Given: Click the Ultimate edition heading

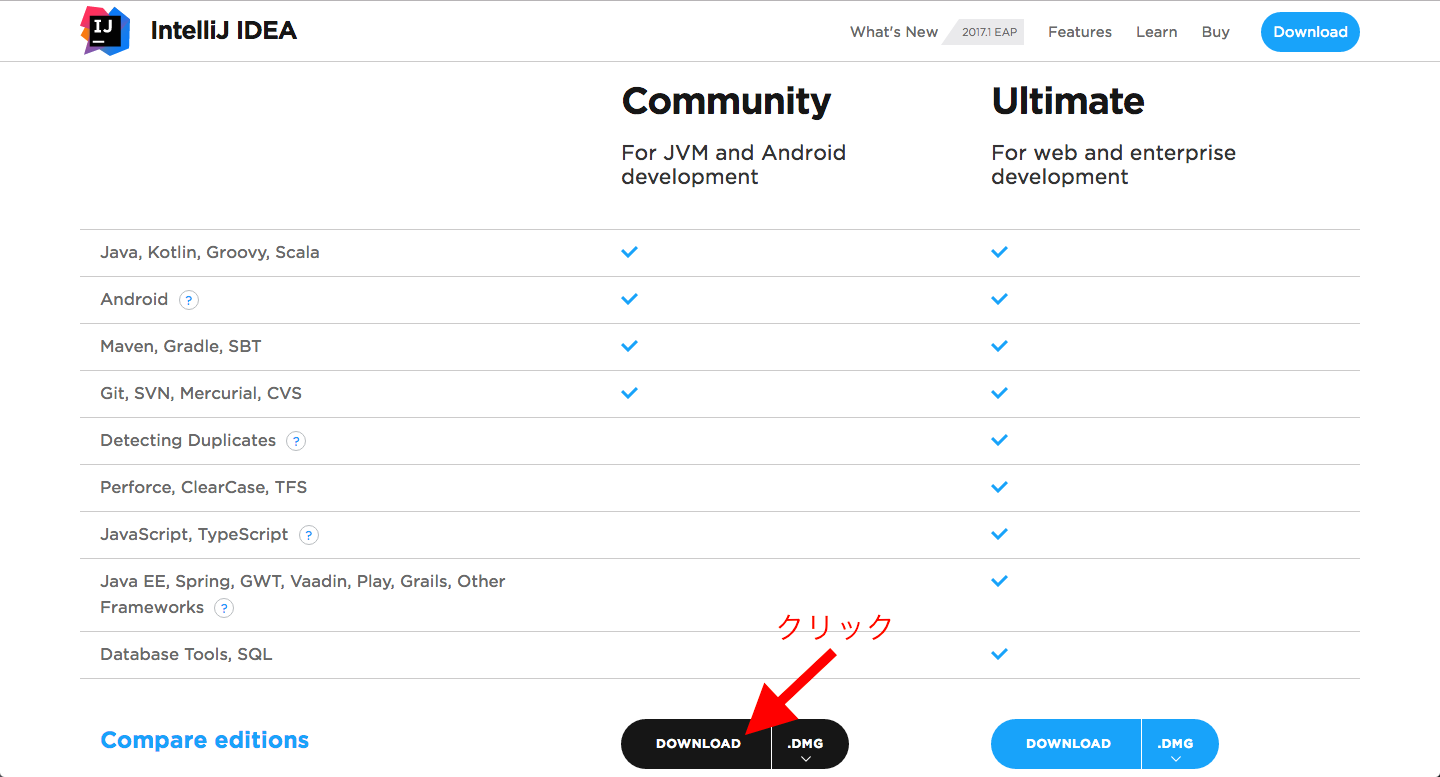Looking at the screenshot, I should pos(1068,101).
